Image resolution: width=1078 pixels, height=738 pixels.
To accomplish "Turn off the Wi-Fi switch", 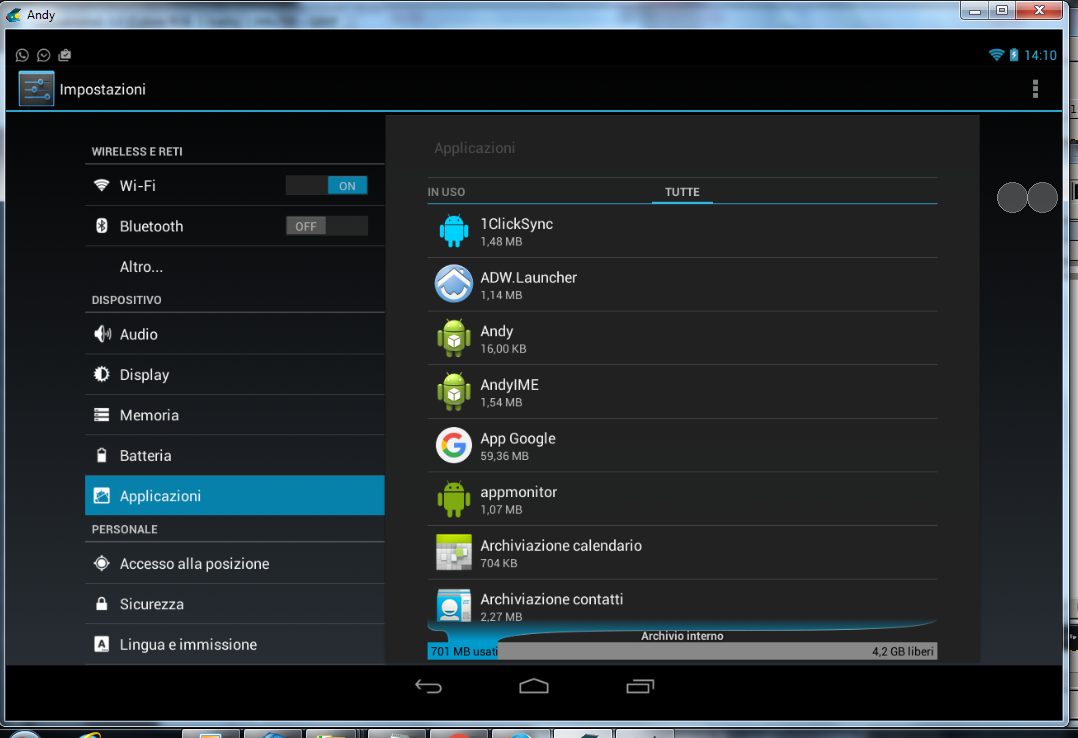I will click(327, 186).
